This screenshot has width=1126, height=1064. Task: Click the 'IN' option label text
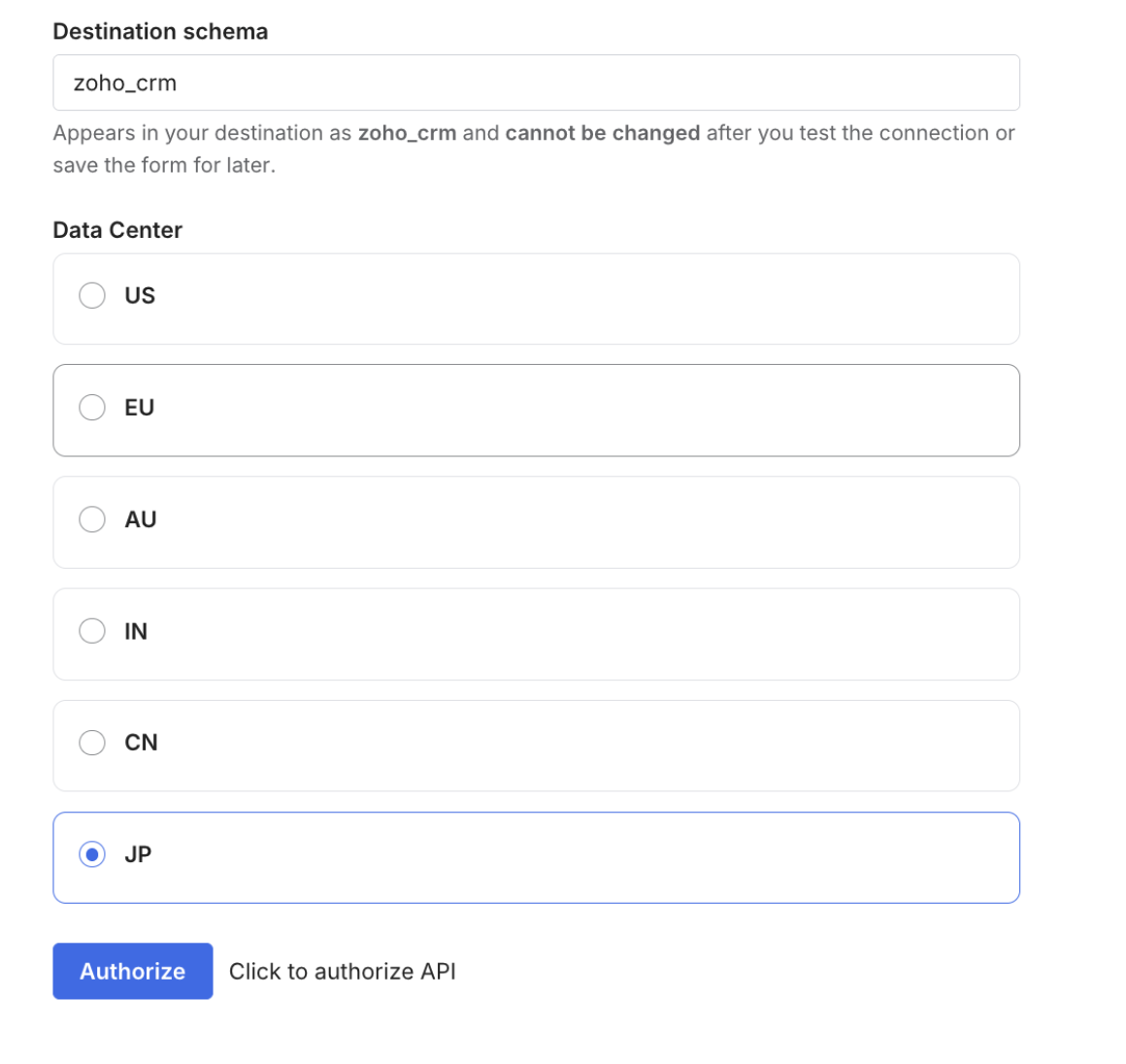136,631
